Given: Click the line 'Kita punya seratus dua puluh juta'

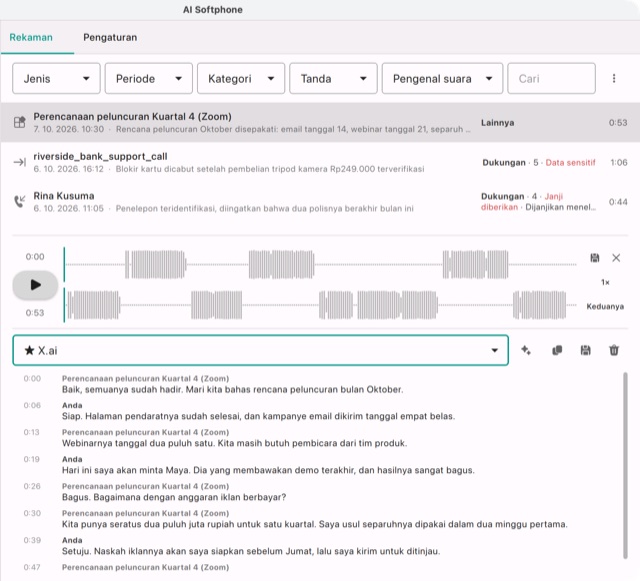Looking at the screenshot, I should coord(315,524).
